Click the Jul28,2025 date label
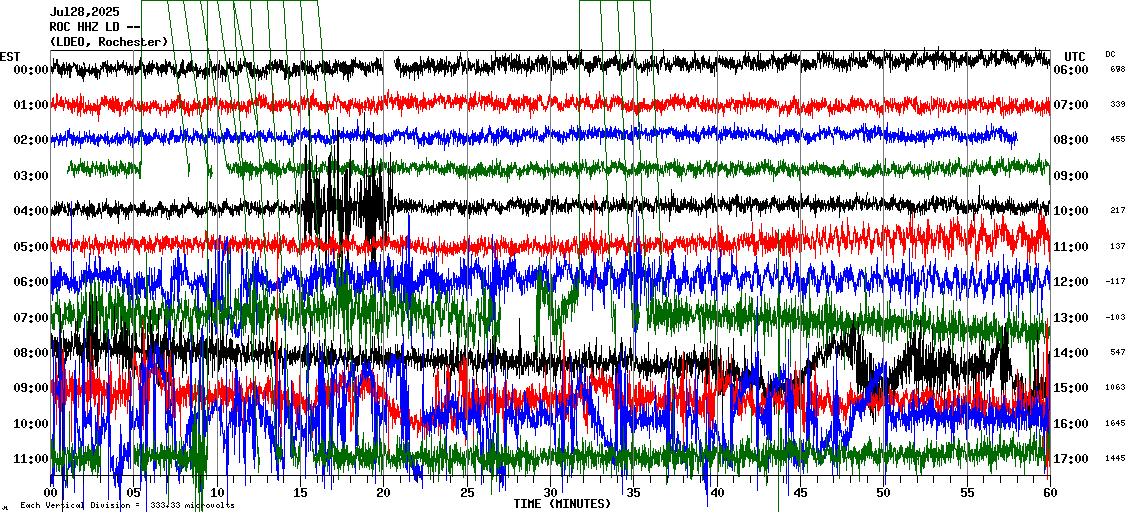The image size is (1130, 519). pyautogui.click(x=83, y=13)
